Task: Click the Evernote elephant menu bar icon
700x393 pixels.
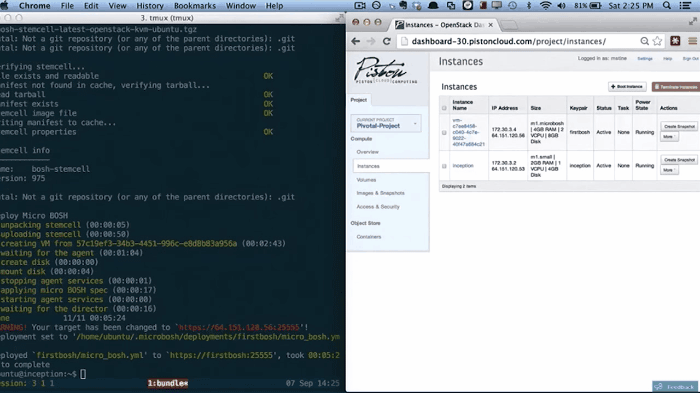Action: pyautogui.click(x=403, y=6)
